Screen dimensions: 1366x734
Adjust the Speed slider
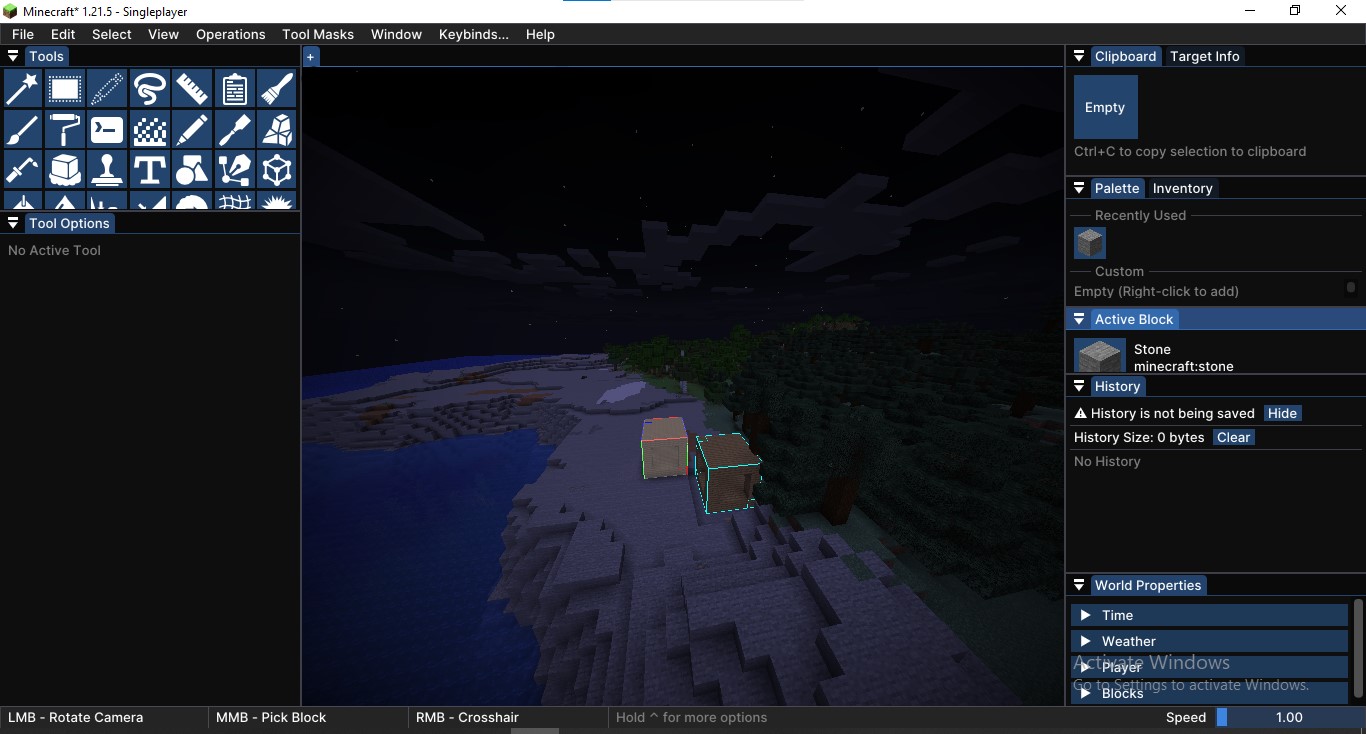pyautogui.click(x=1288, y=717)
